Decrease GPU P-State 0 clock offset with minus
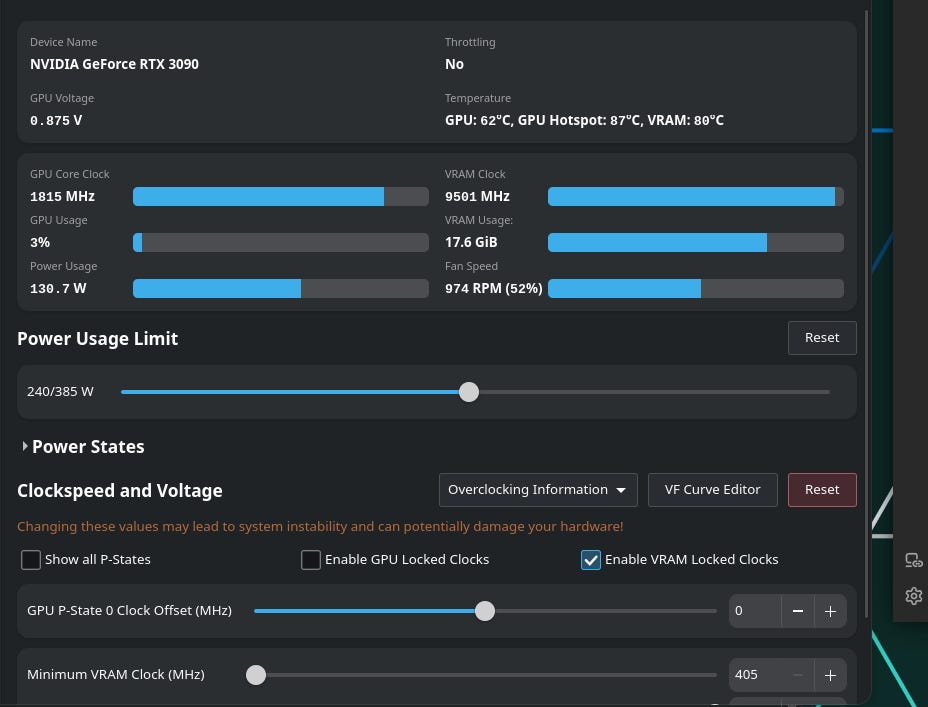 click(798, 611)
